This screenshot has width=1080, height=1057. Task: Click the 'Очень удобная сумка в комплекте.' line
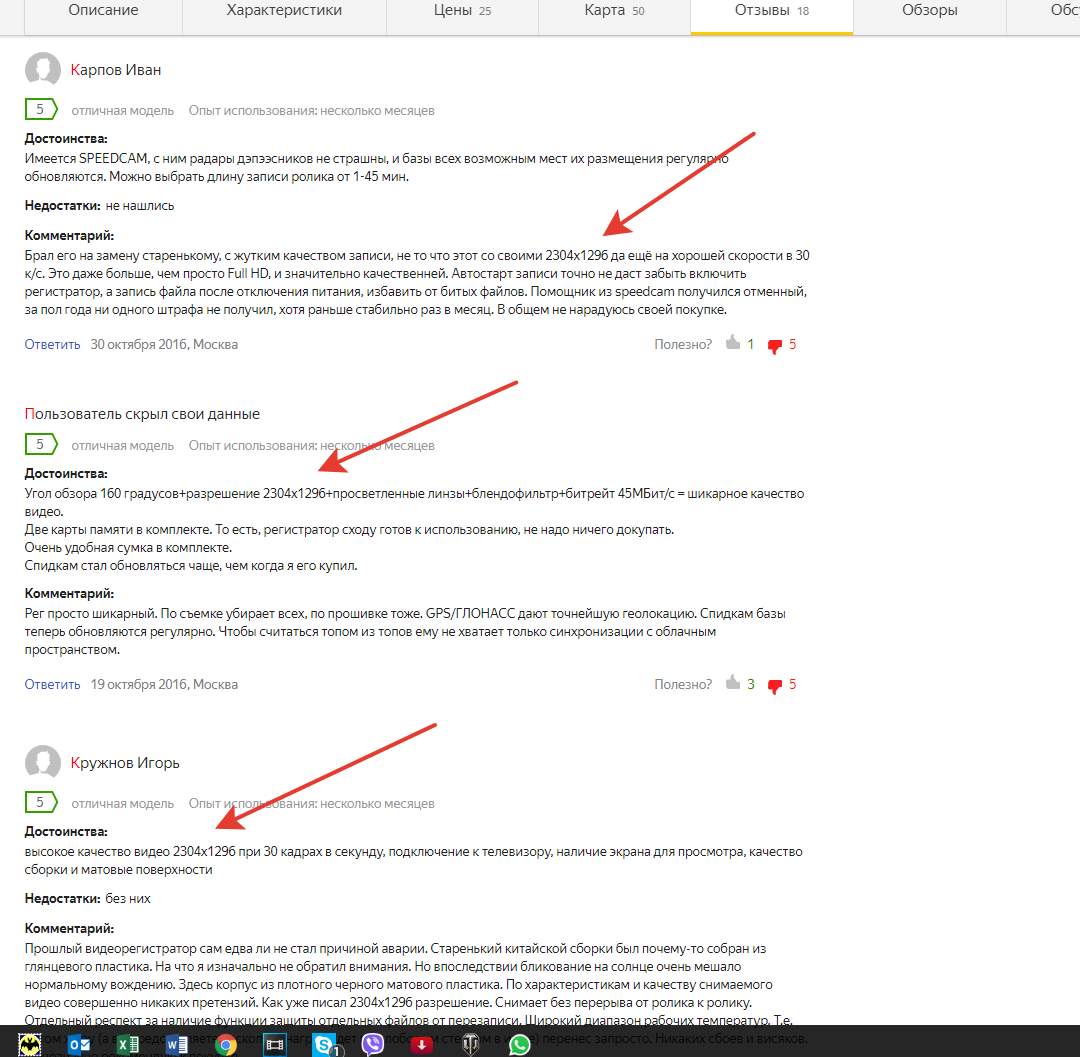coord(128,547)
